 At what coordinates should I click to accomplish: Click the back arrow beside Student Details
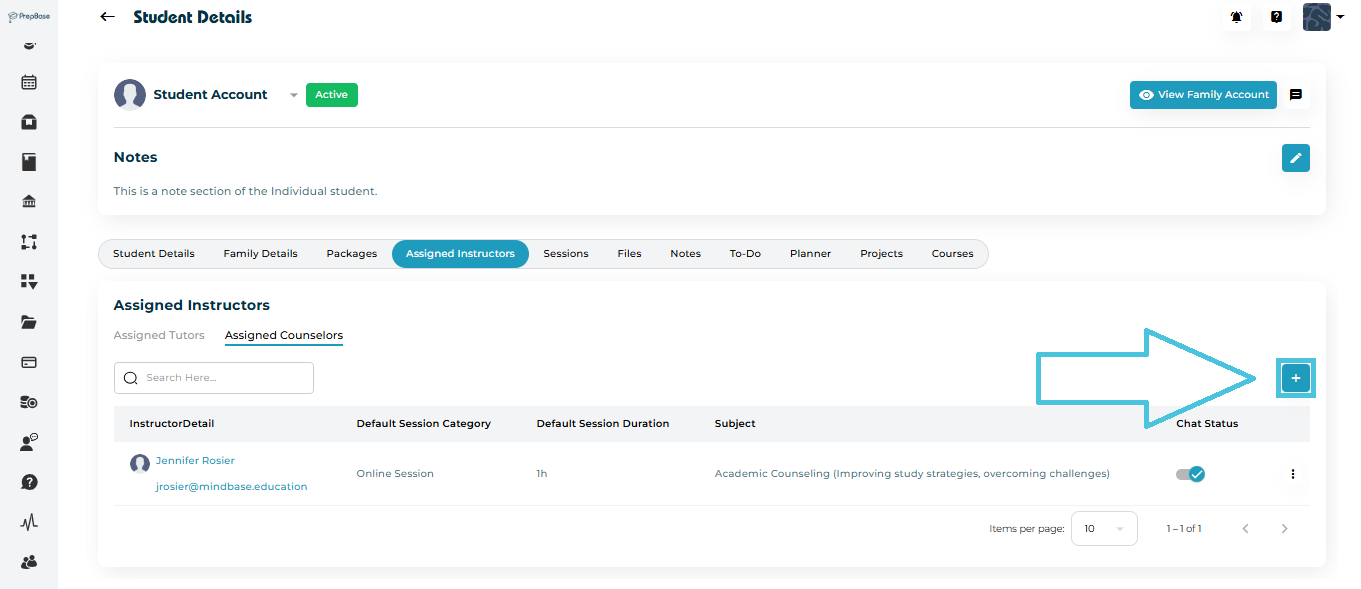coord(108,17)
